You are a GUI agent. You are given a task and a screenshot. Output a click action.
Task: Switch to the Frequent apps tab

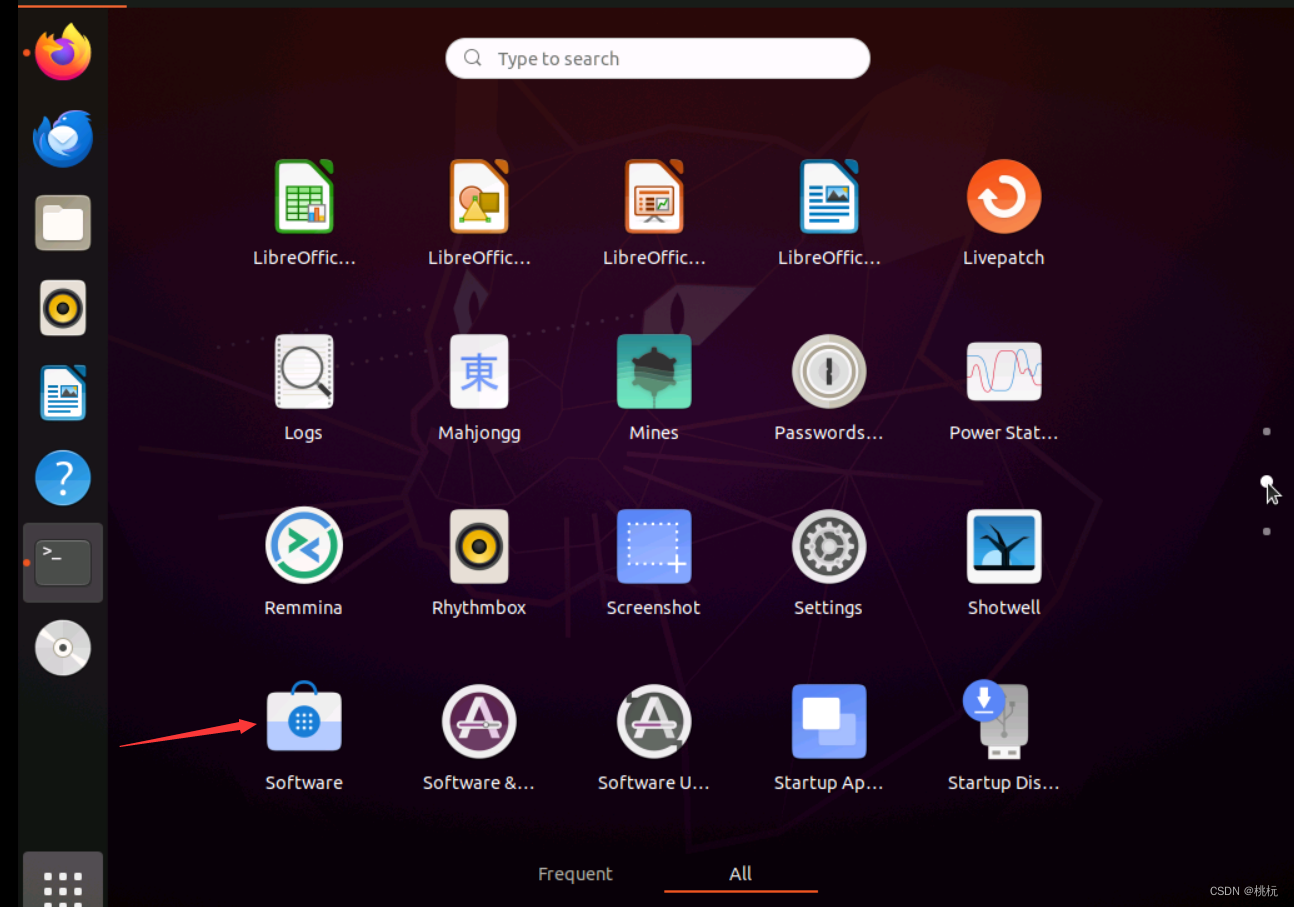575,873
